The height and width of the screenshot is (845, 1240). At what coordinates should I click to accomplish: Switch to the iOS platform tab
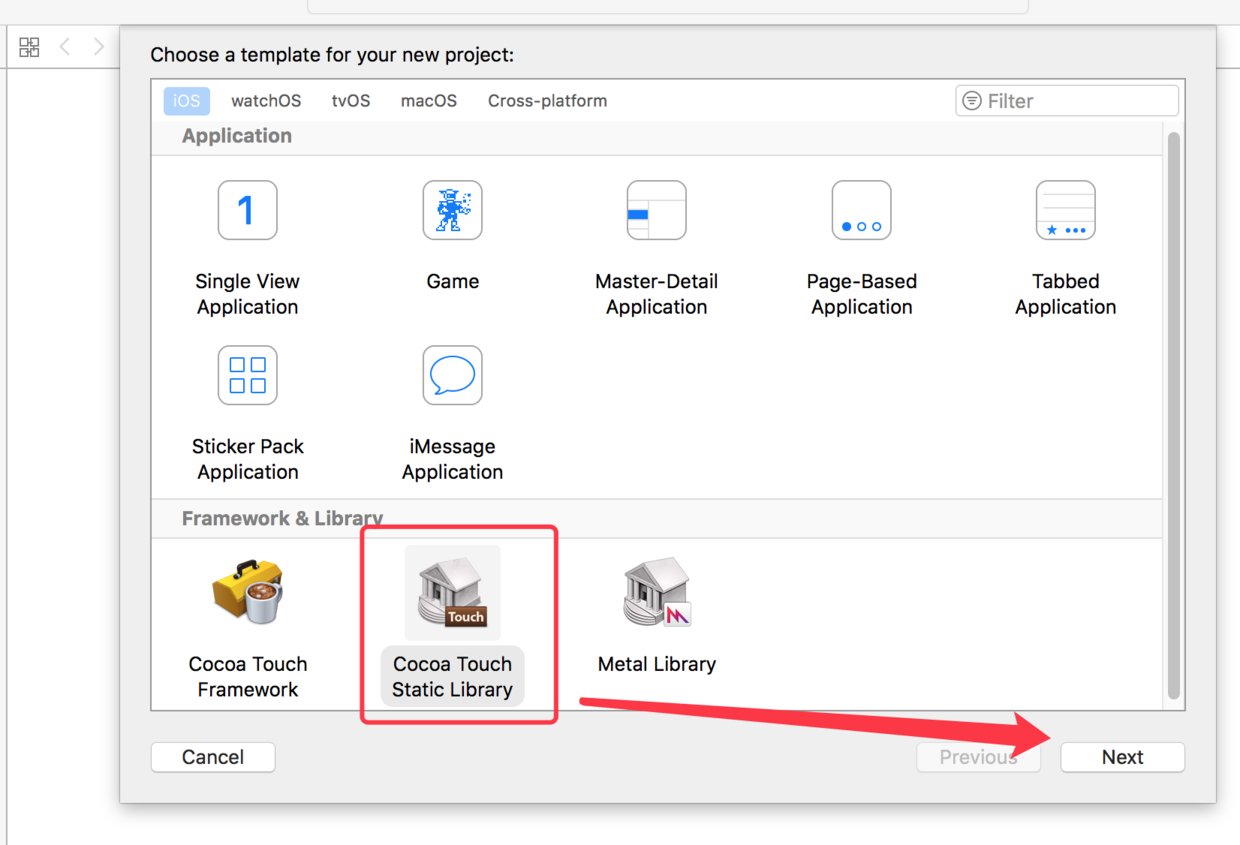[x=186, y=101]
